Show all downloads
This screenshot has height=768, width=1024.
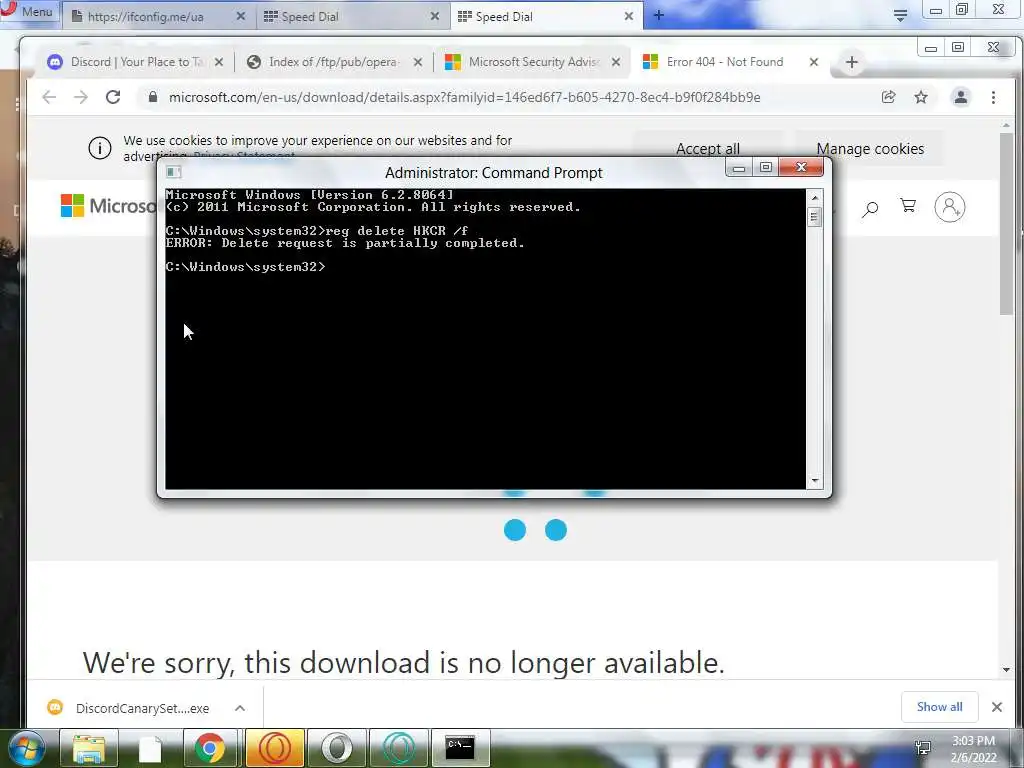[x=939, y=707]
